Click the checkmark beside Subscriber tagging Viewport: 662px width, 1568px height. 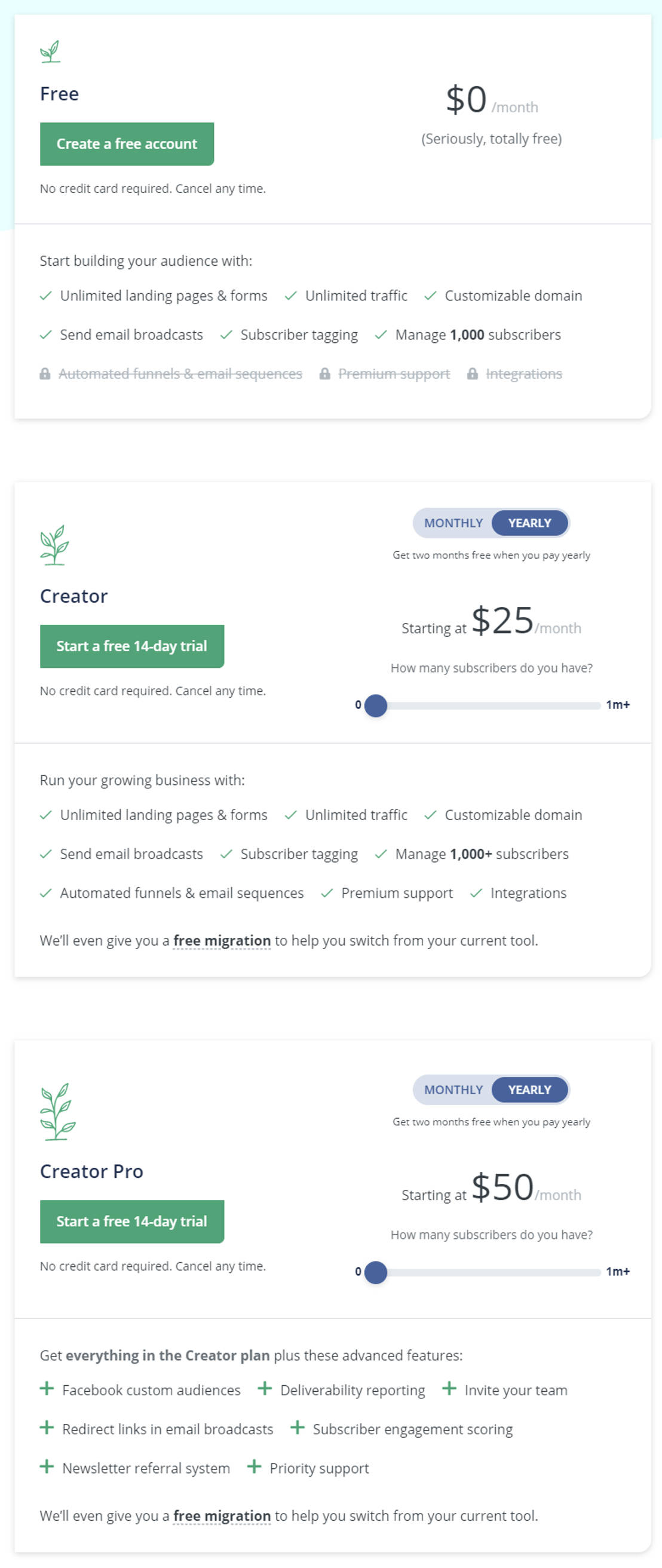(226, 334)
